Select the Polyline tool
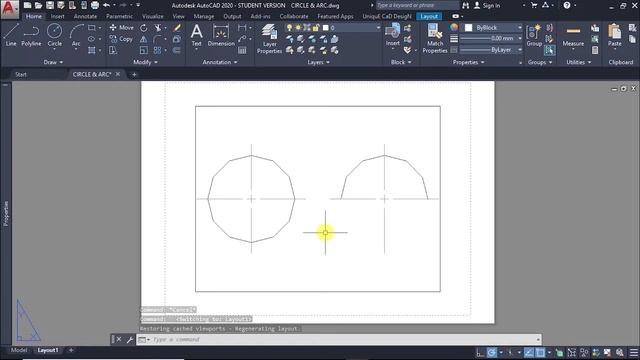Viewport: 640px width, 360px height. (31, 35)
